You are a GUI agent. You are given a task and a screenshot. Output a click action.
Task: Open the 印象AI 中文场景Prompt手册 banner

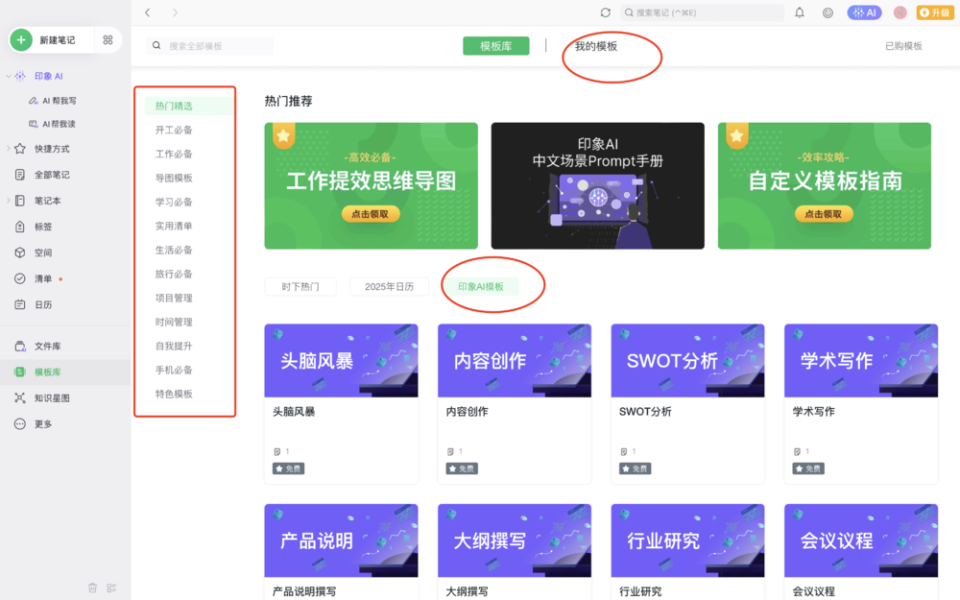point(598,186)
